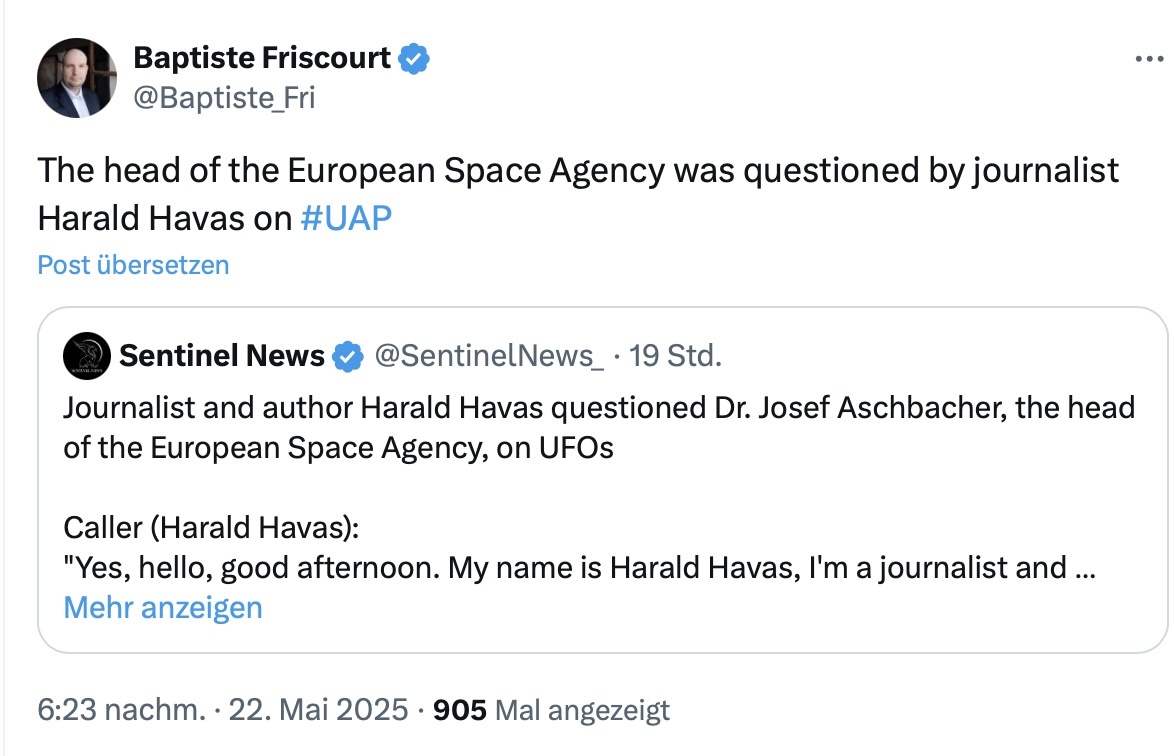Open the #UAP hashtag
Image resolution: width=1174 pixels, height=756 pixels.
(x=346, y=219)
